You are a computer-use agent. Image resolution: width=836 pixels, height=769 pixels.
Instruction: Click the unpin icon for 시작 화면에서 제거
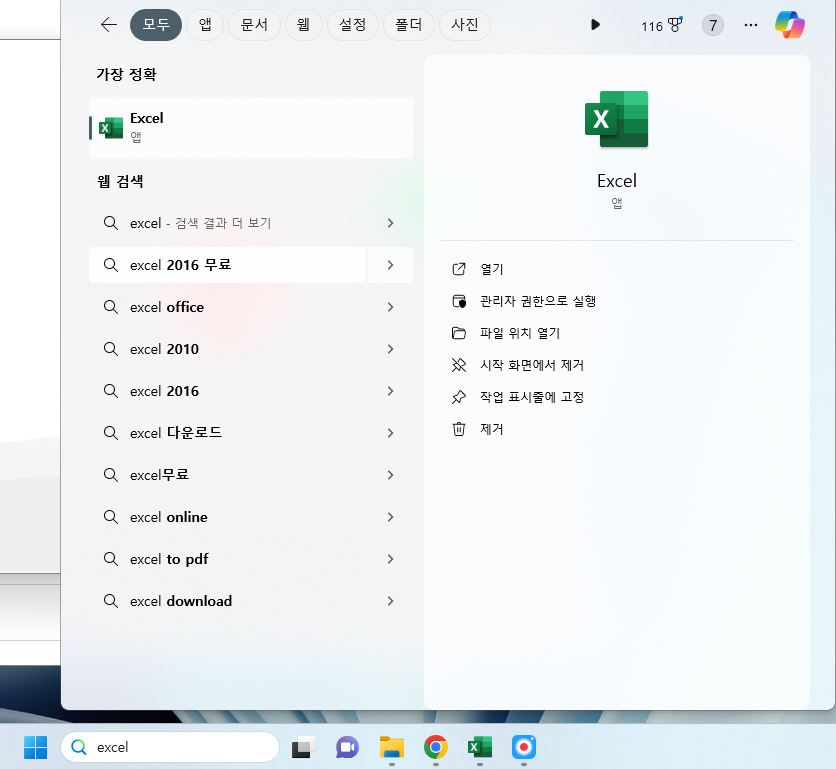click(459, 365)
